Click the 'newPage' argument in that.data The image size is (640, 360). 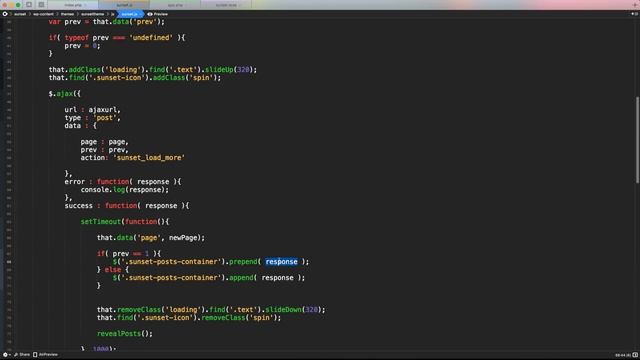(x=183, y=238)
